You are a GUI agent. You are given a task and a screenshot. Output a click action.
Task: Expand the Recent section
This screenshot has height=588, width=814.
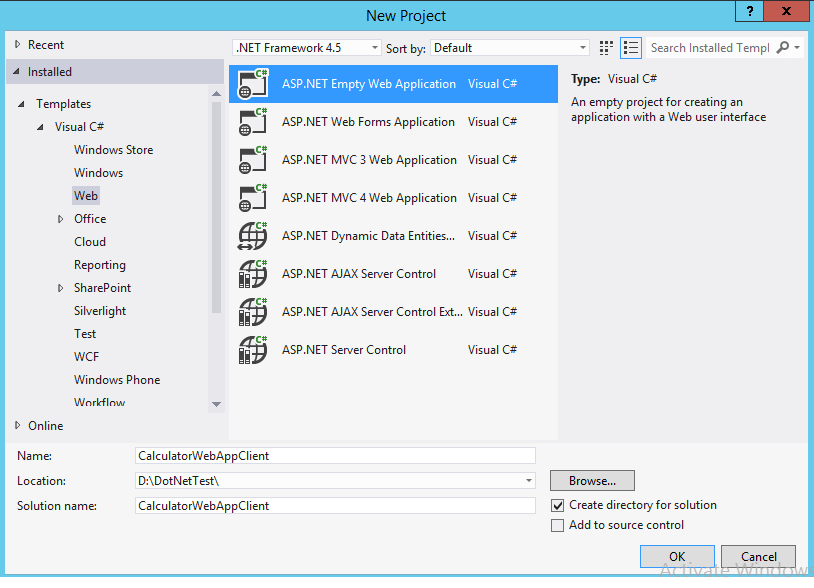coord(18,45)
